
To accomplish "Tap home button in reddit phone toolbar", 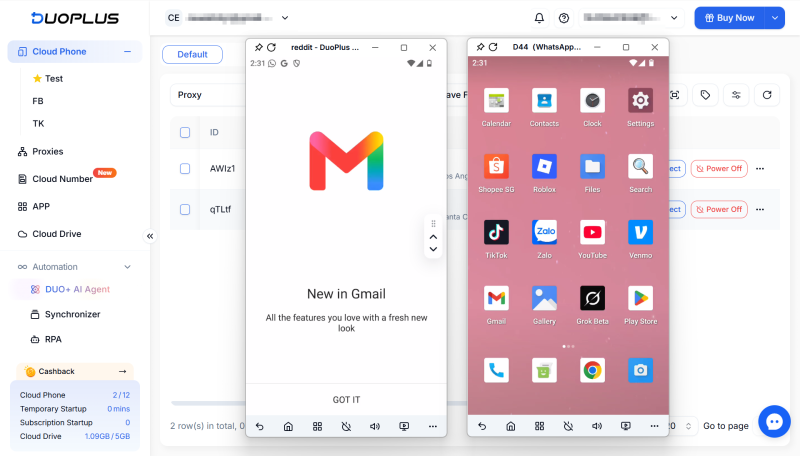I will click(288, 426).
